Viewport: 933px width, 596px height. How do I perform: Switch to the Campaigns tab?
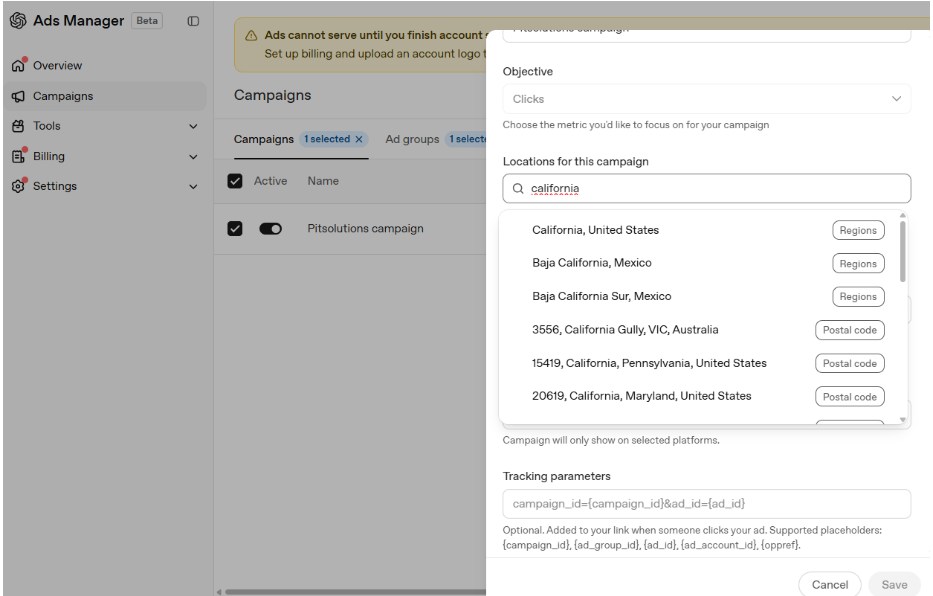264,139
